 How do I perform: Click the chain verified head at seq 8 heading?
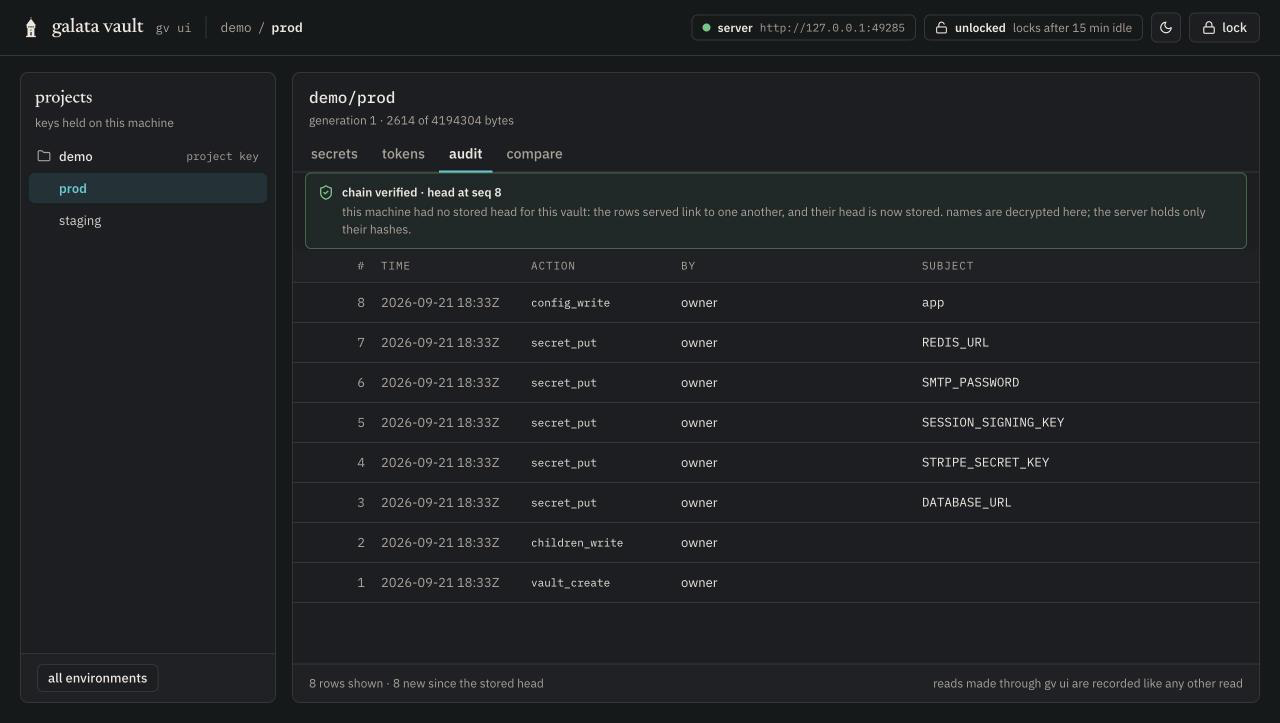[422, 192]
